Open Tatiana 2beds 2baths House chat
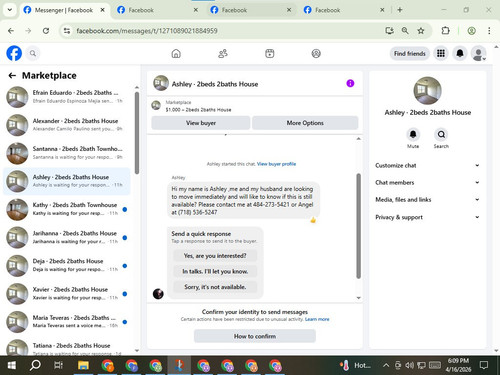500x375 pixels. (x=67, y=347)
